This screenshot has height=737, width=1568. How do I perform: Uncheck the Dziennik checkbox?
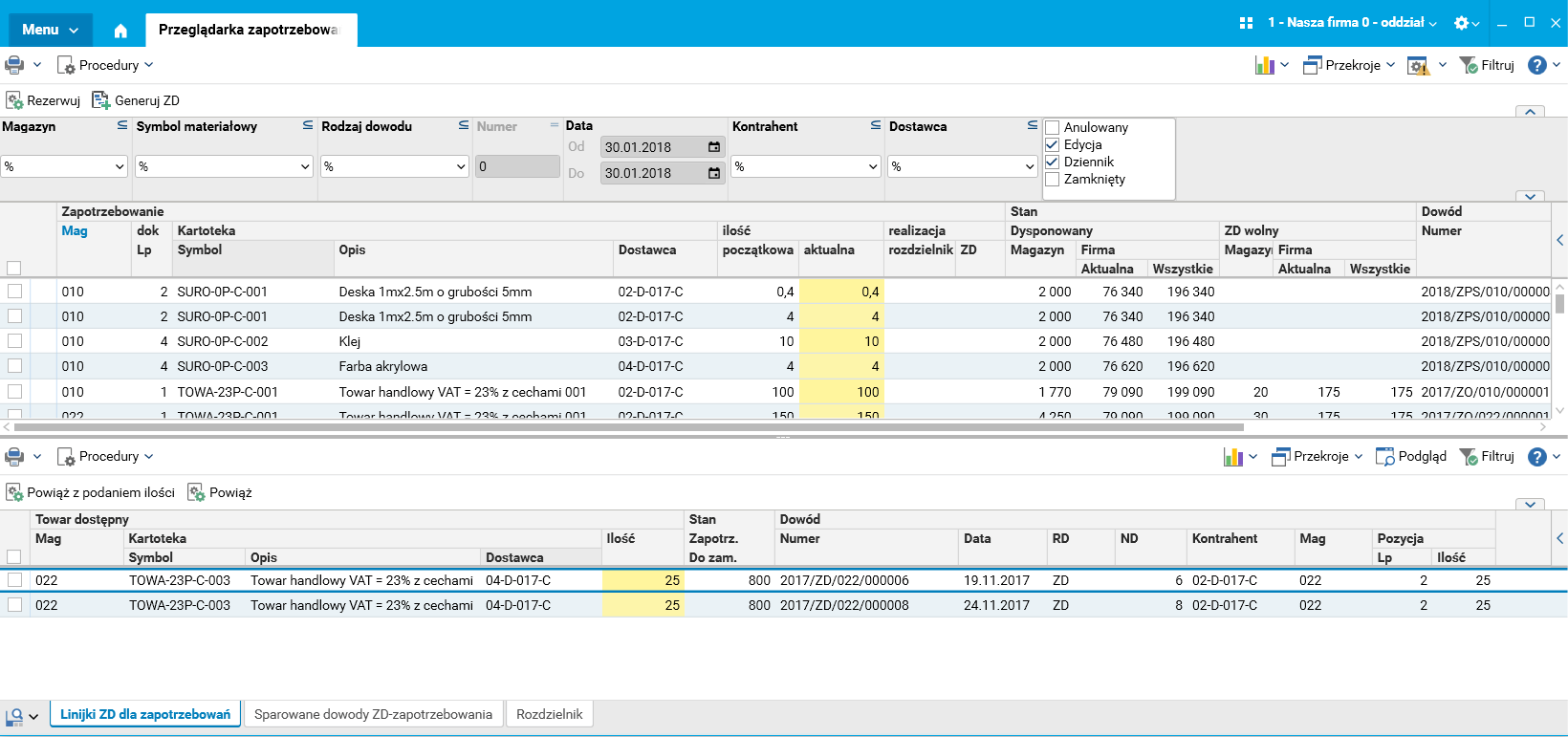point(1053,163)
